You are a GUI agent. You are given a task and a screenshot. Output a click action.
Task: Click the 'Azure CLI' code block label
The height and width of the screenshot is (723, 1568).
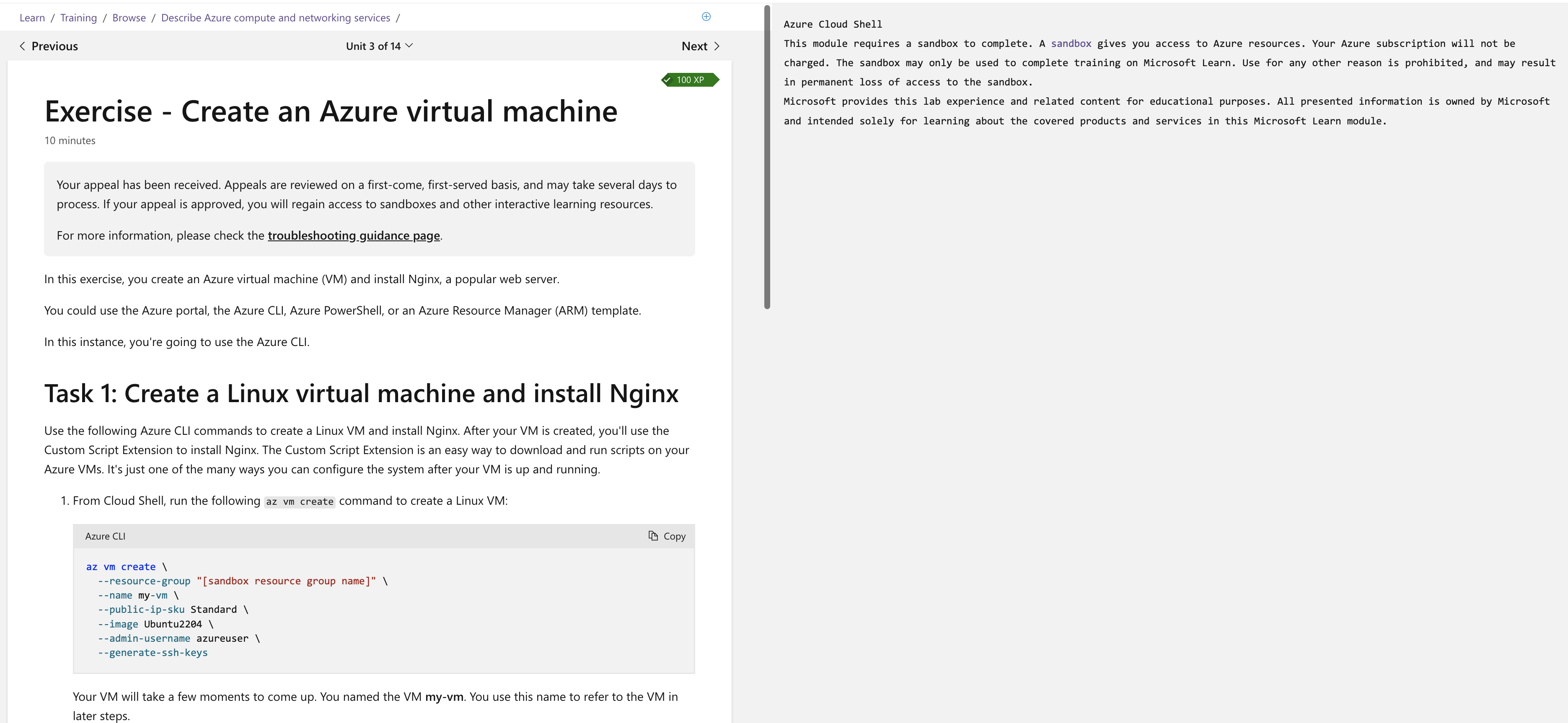pos(105,536)
